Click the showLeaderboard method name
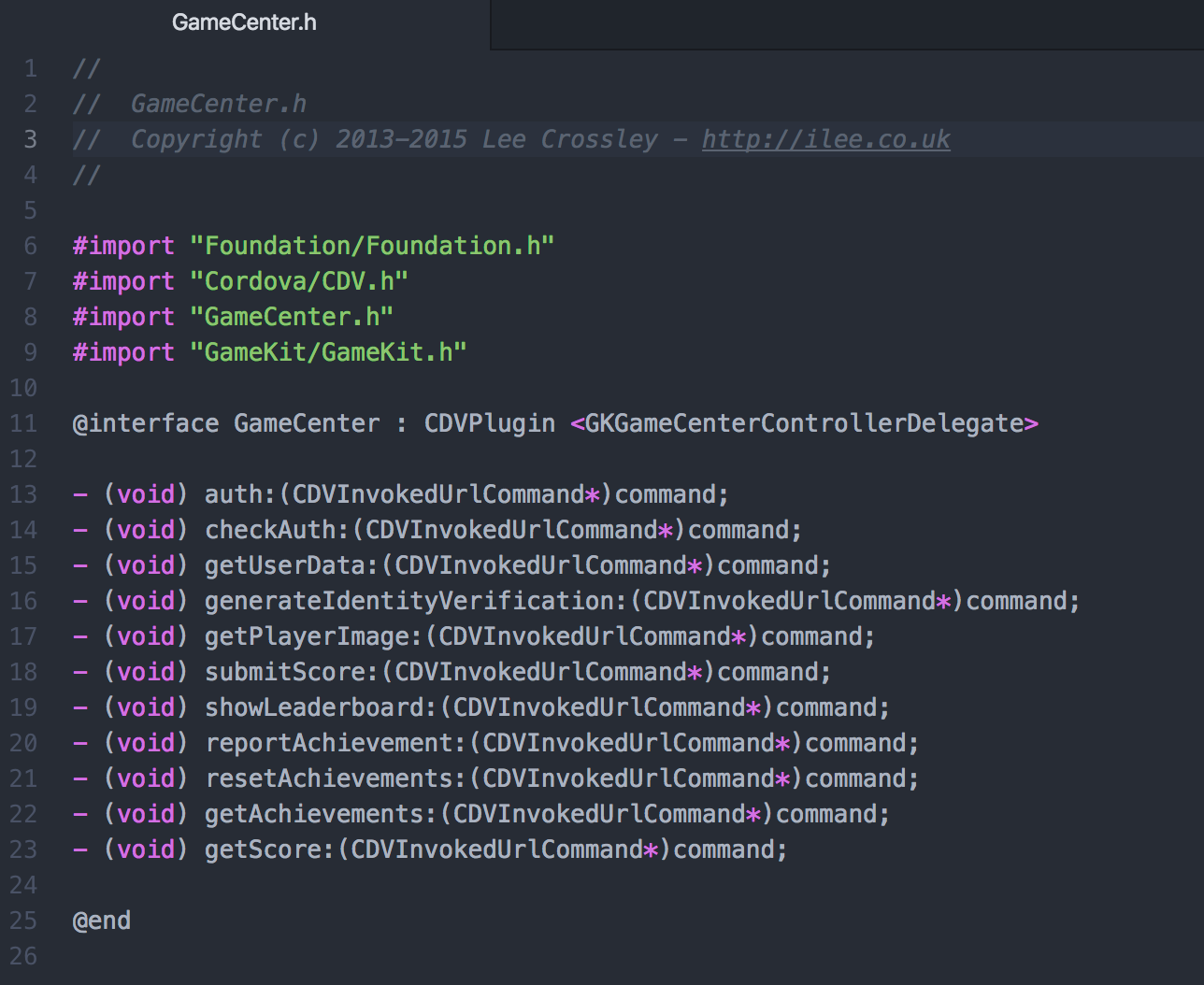 tap(314, 707)
